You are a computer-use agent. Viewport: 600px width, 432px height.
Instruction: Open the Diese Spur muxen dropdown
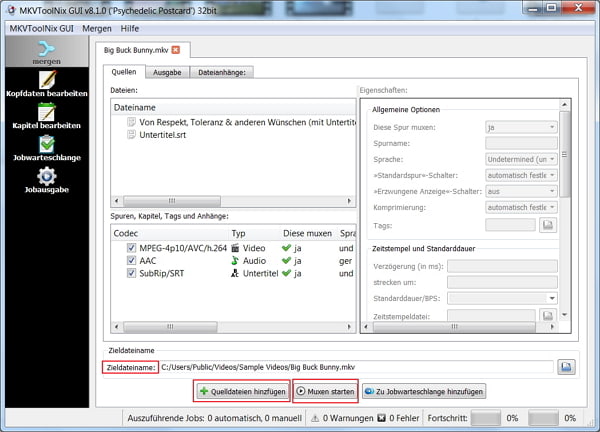pos(521,127)
